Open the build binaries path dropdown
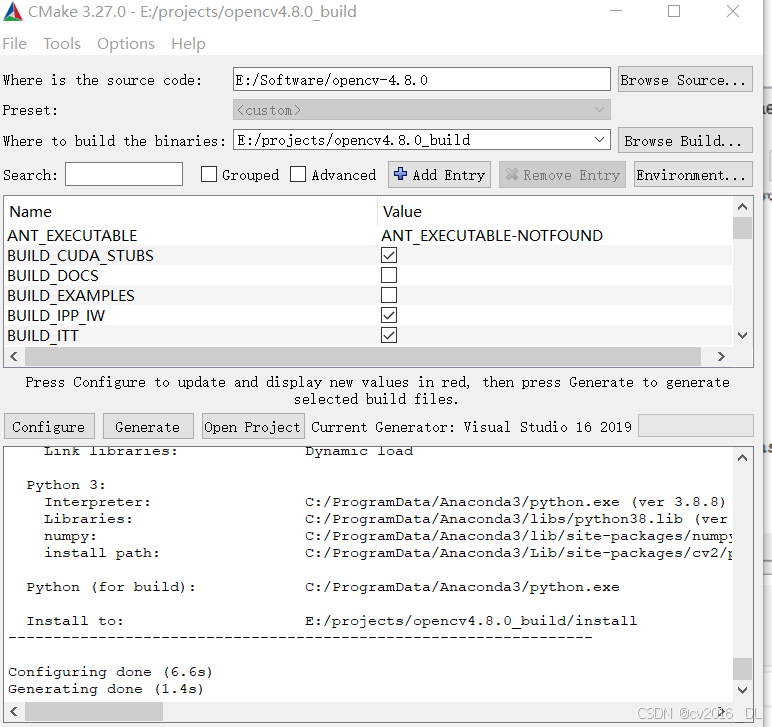 pos(599,140)
